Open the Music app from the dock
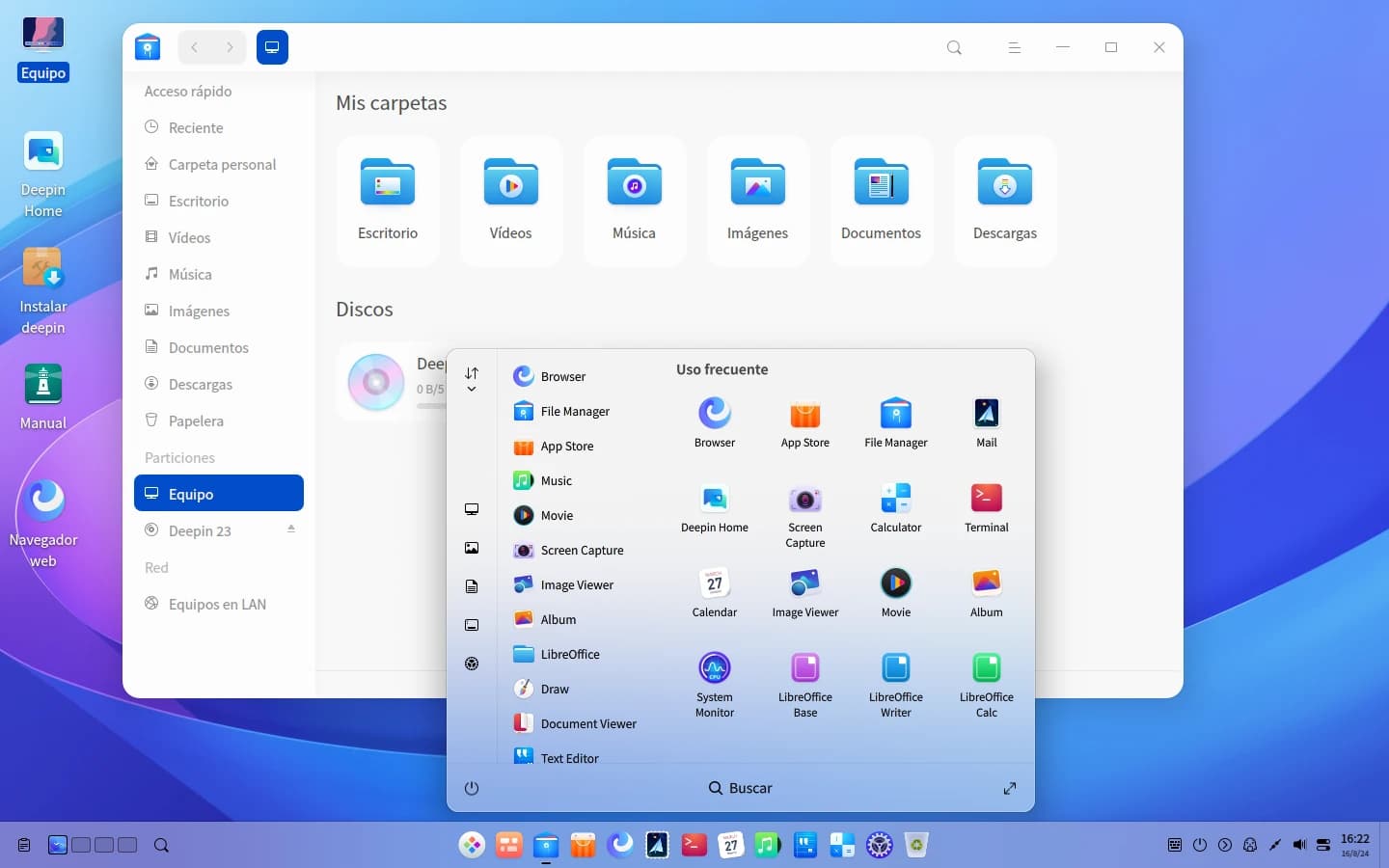The image size is (1389, 868). point(767,846)
